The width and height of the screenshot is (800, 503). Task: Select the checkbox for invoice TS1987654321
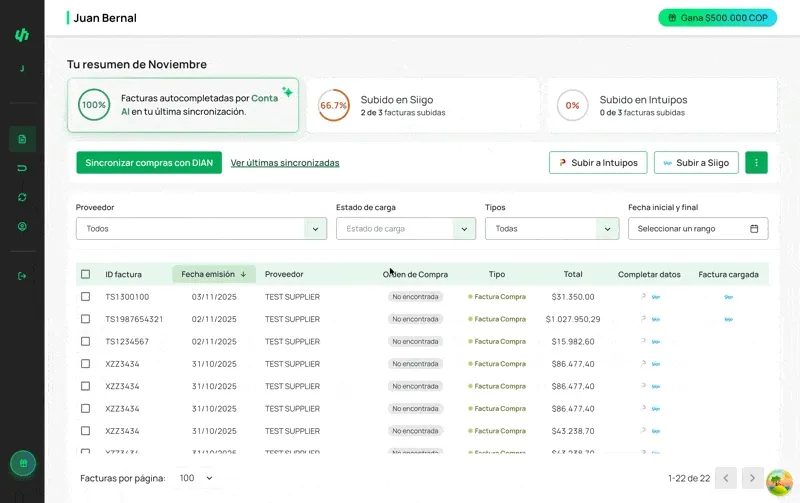coord(85,319)
